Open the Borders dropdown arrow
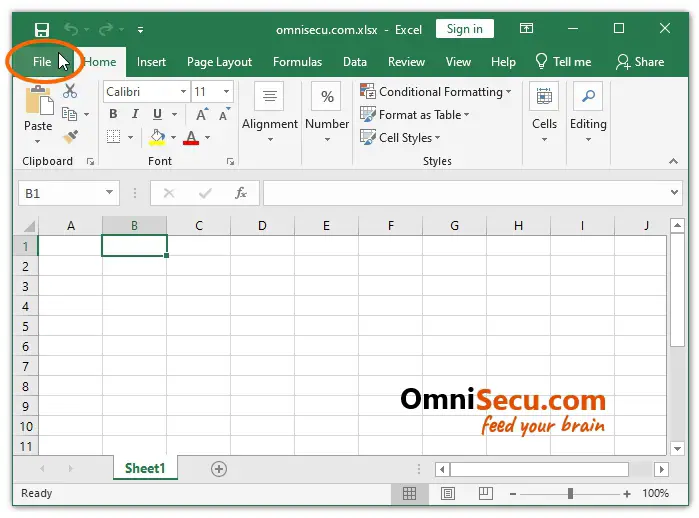The width and height of the screenshot is (699, 518). 131,137
